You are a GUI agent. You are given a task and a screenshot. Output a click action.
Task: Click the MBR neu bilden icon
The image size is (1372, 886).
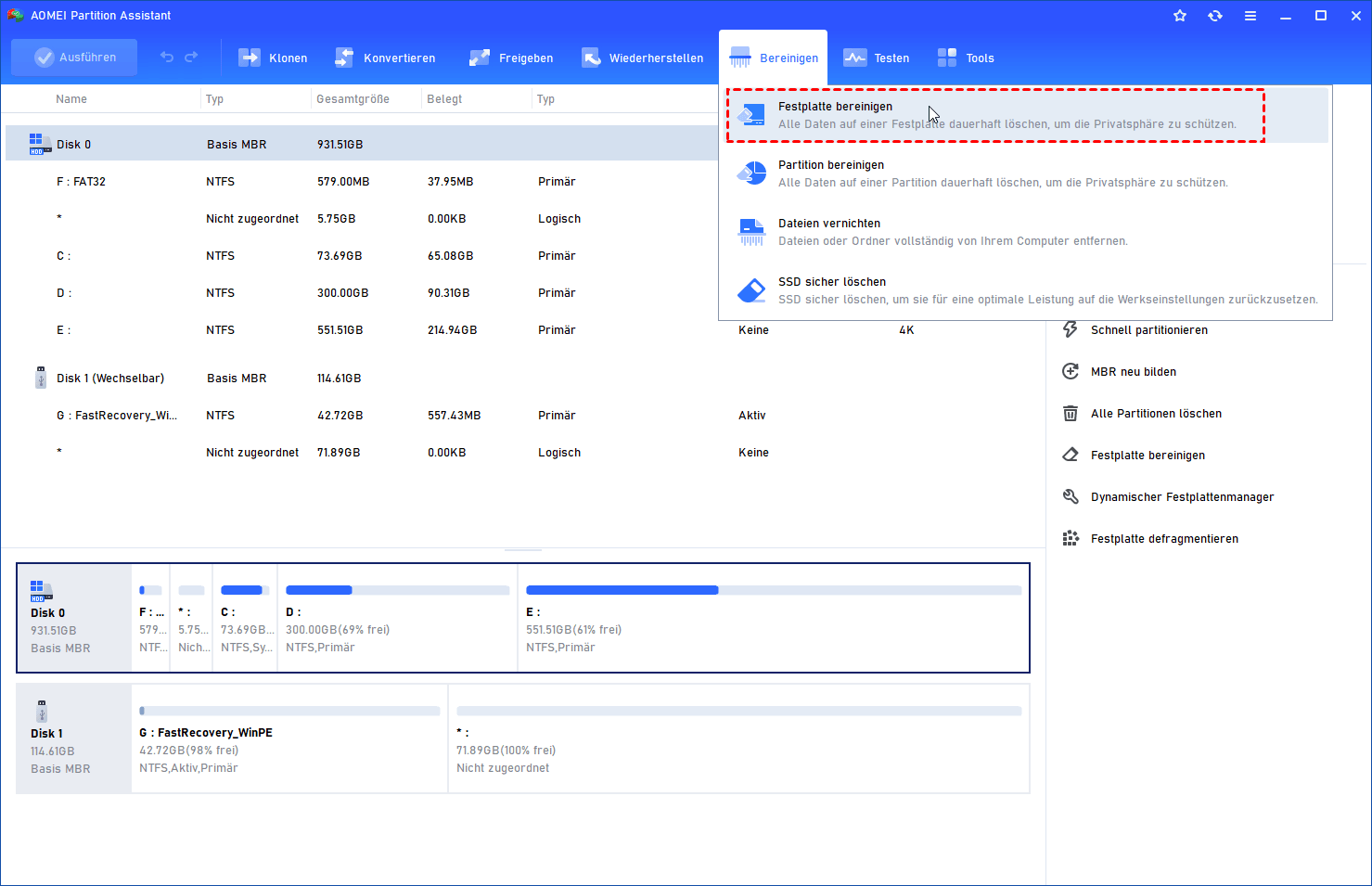tap(1071, 372)
